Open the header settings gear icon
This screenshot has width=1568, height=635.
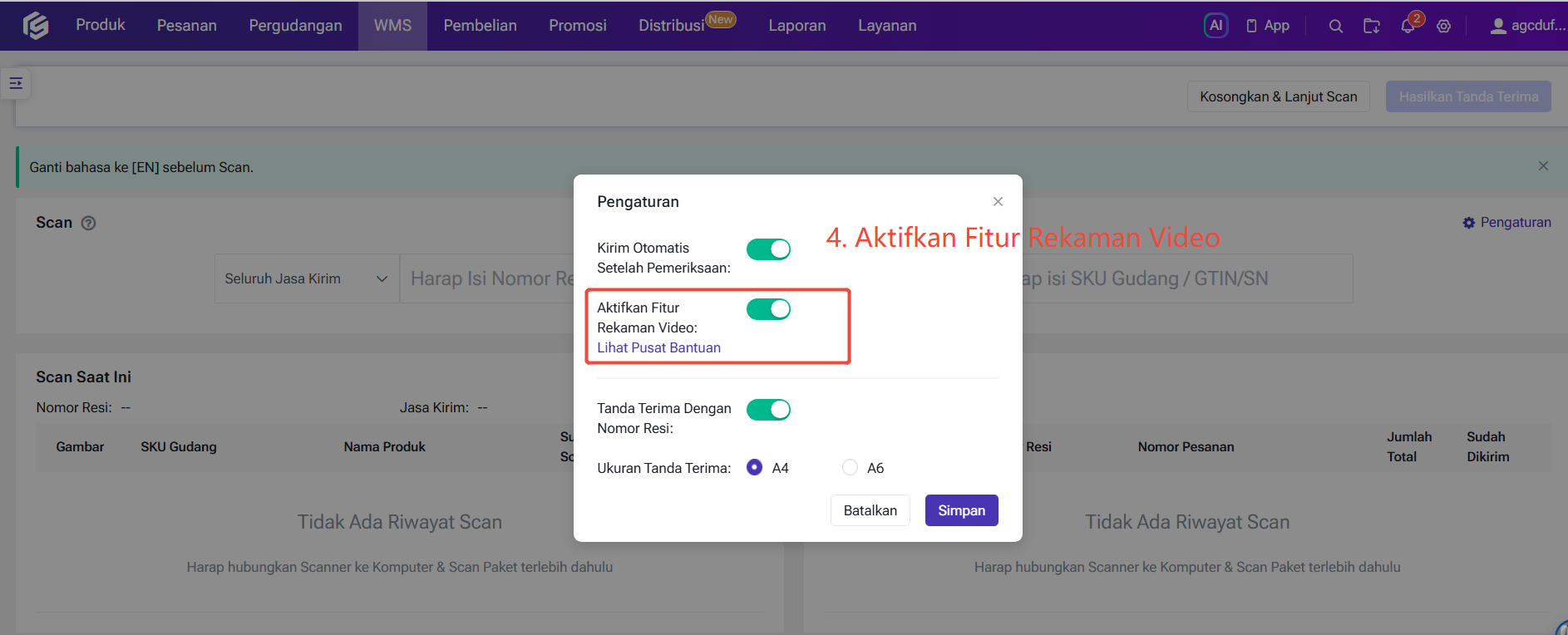(1444, 27)
